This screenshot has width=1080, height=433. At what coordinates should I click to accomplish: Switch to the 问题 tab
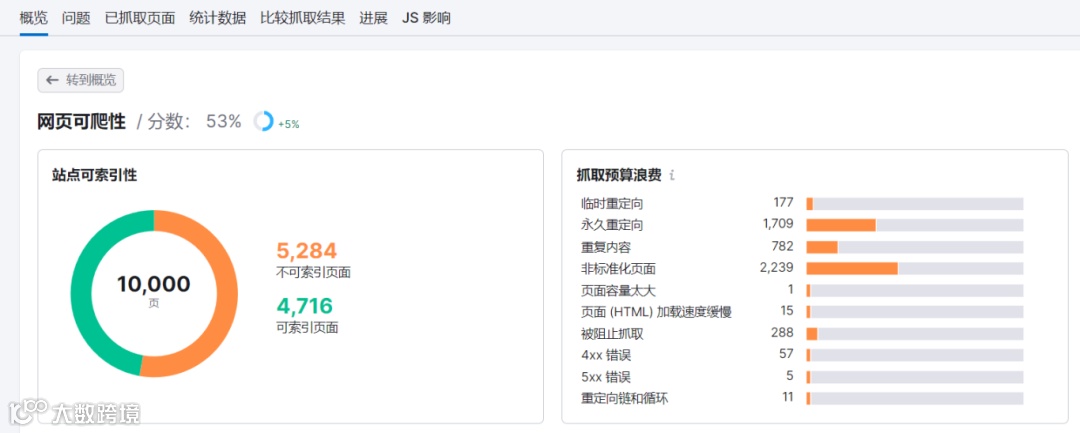[x=76, y=18]
